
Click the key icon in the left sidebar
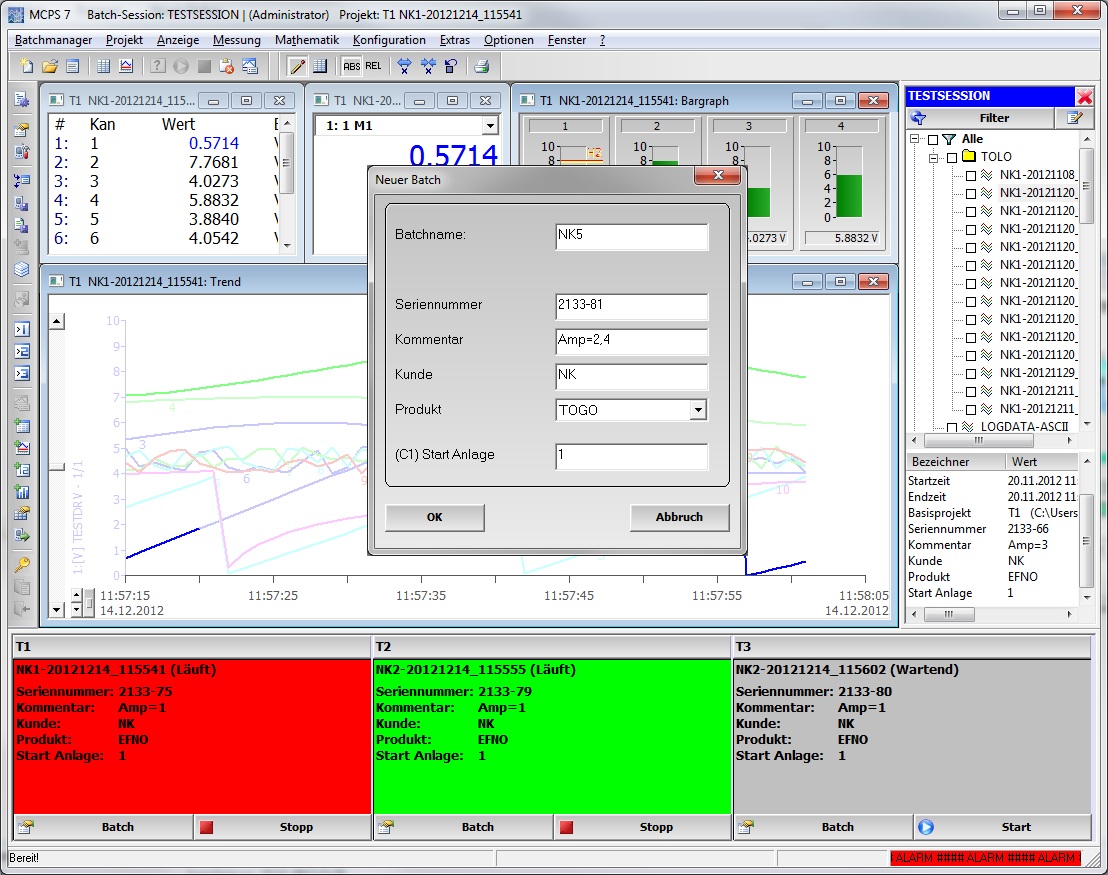point(22,563)
